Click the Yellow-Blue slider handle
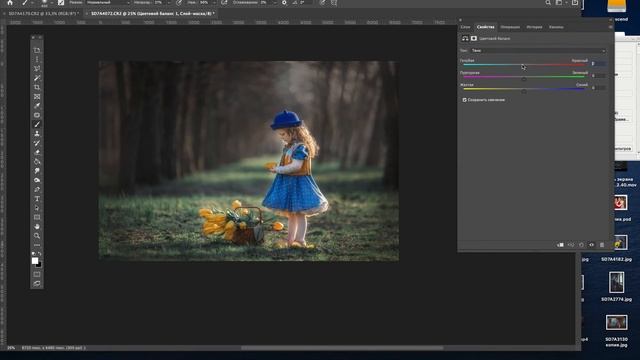The image size is (640, 360). [524, 91]
